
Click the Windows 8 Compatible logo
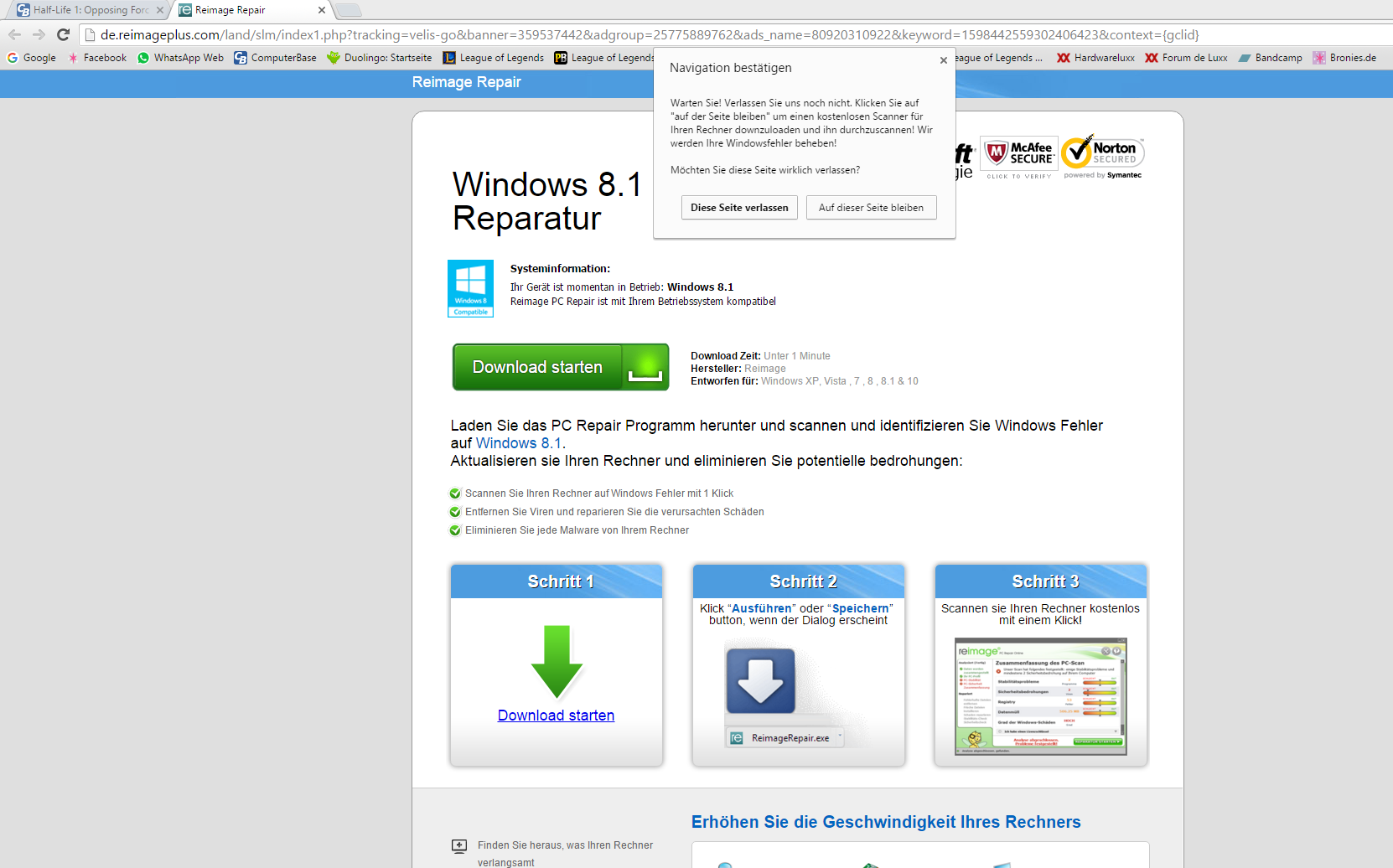[x=470, y=289]
